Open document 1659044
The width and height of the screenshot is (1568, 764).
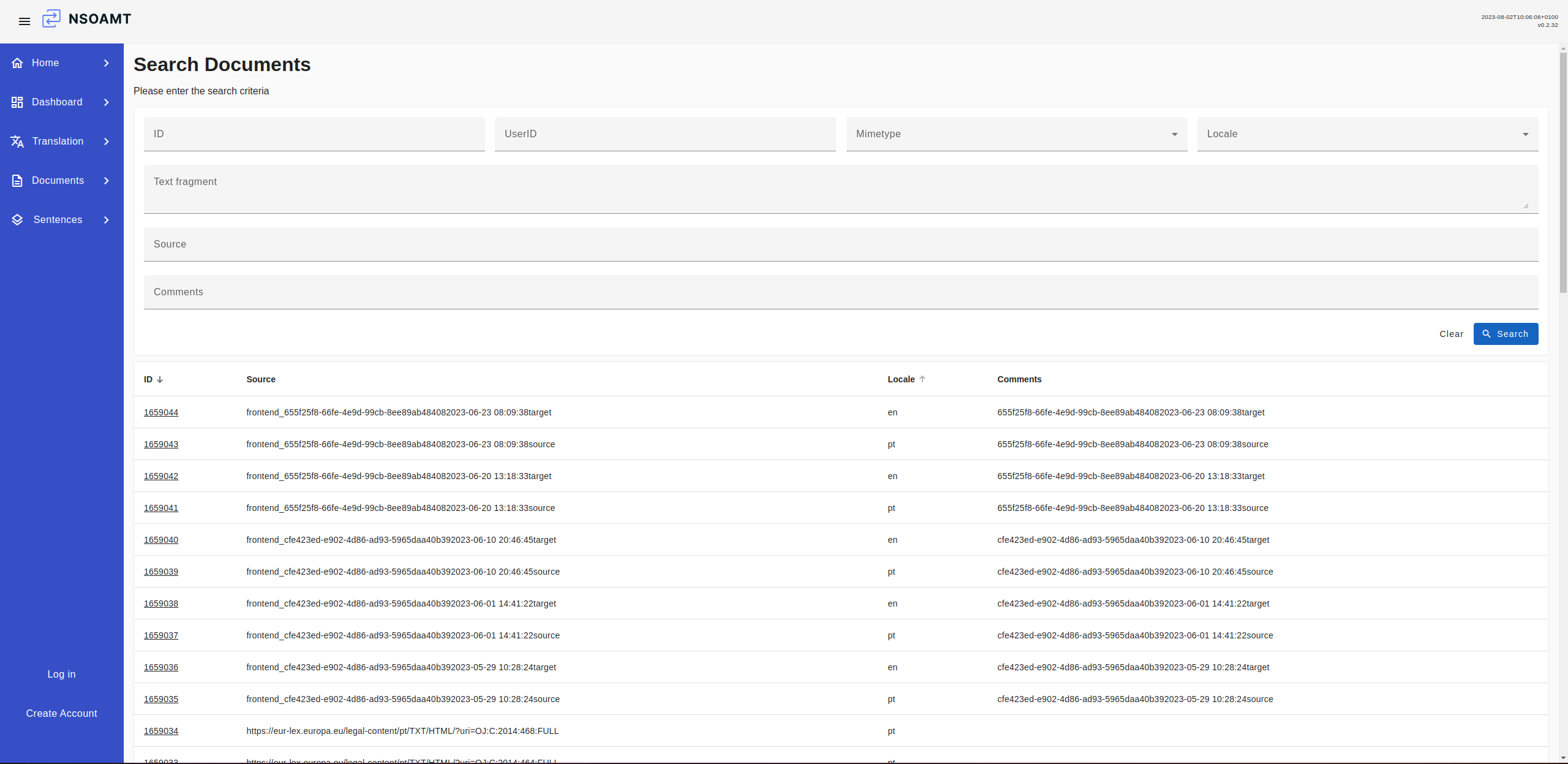click(x=161, y=412)
